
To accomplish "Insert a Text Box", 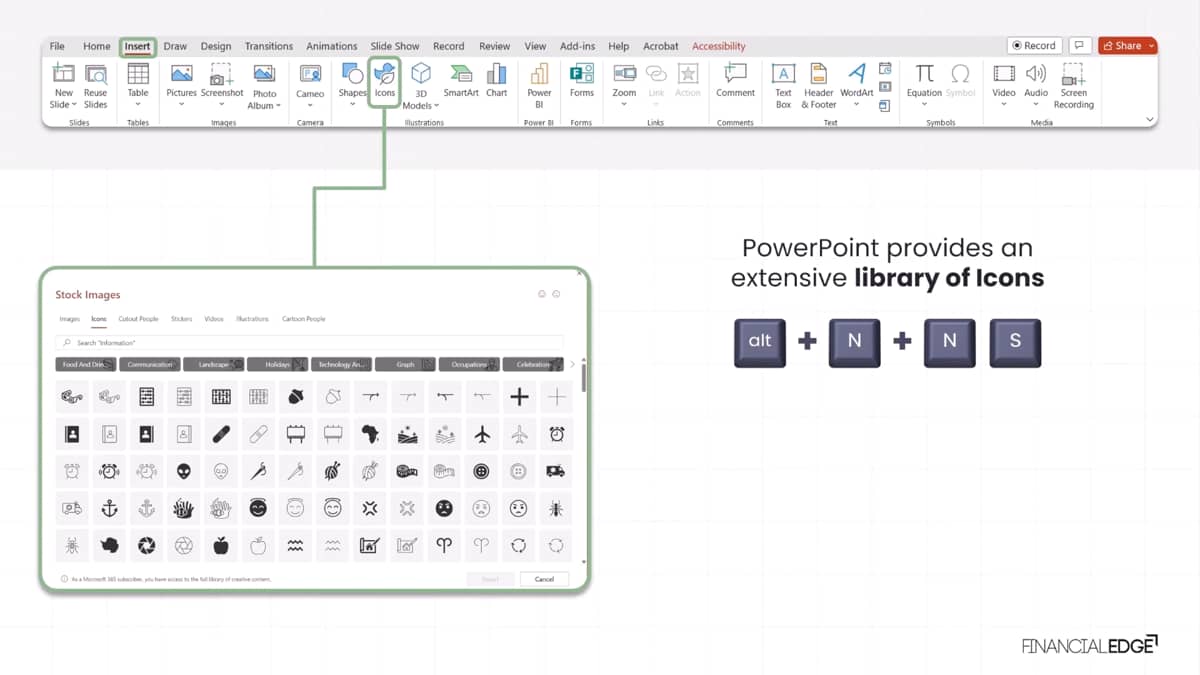I will pyautogui.click(x=783, y=85).
